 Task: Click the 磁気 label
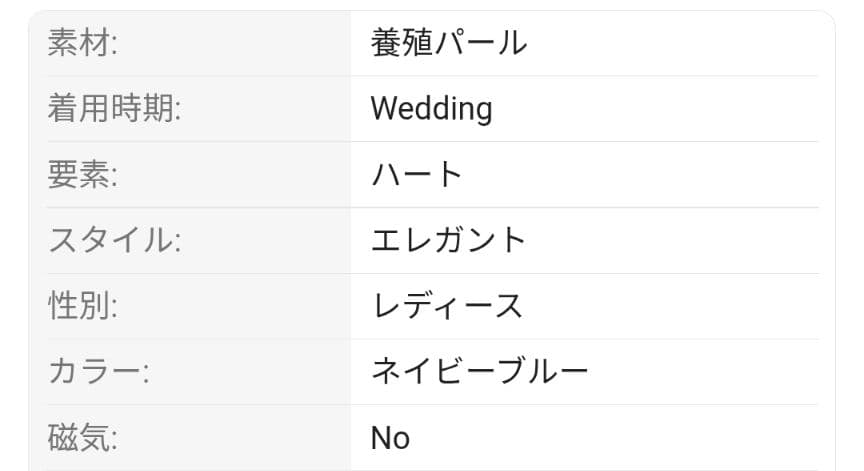(82, 438)
